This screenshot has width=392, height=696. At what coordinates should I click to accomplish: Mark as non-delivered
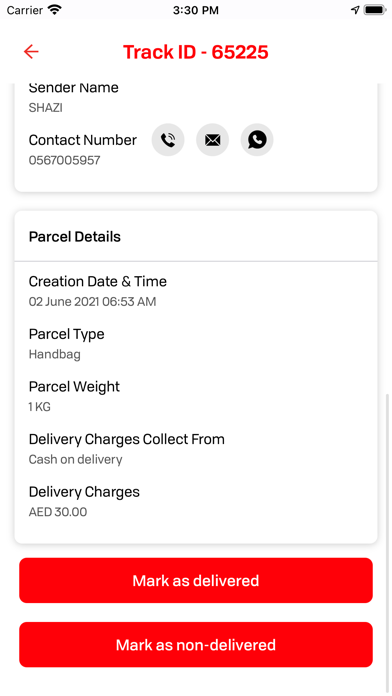196,645
